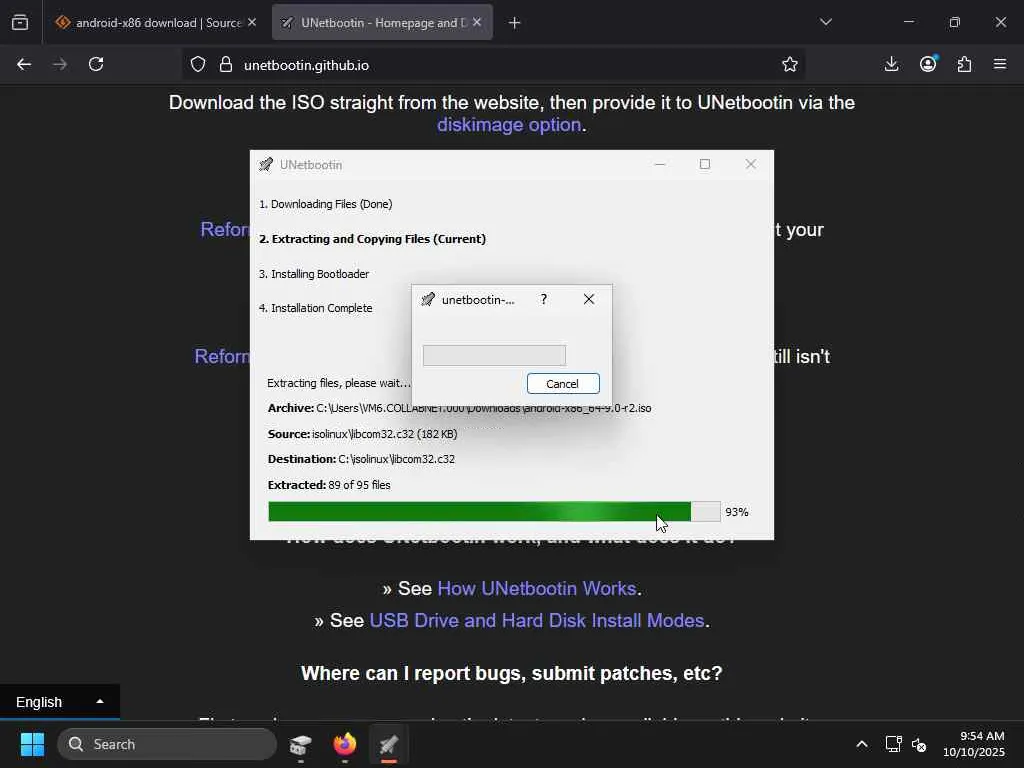
Task: Open the network status tray icon
Action: coord(893,744)
